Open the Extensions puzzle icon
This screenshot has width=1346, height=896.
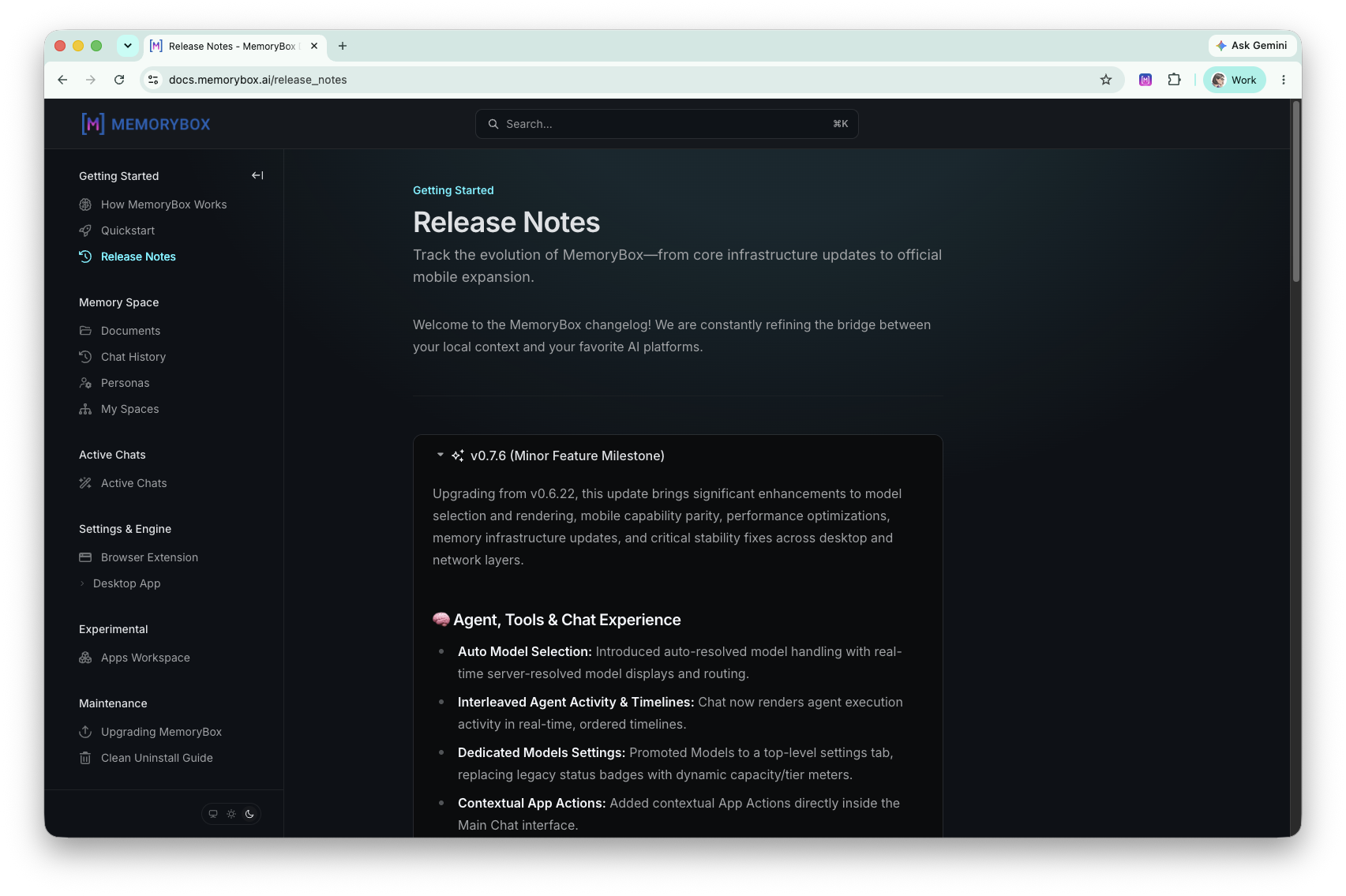(1175, 80)
